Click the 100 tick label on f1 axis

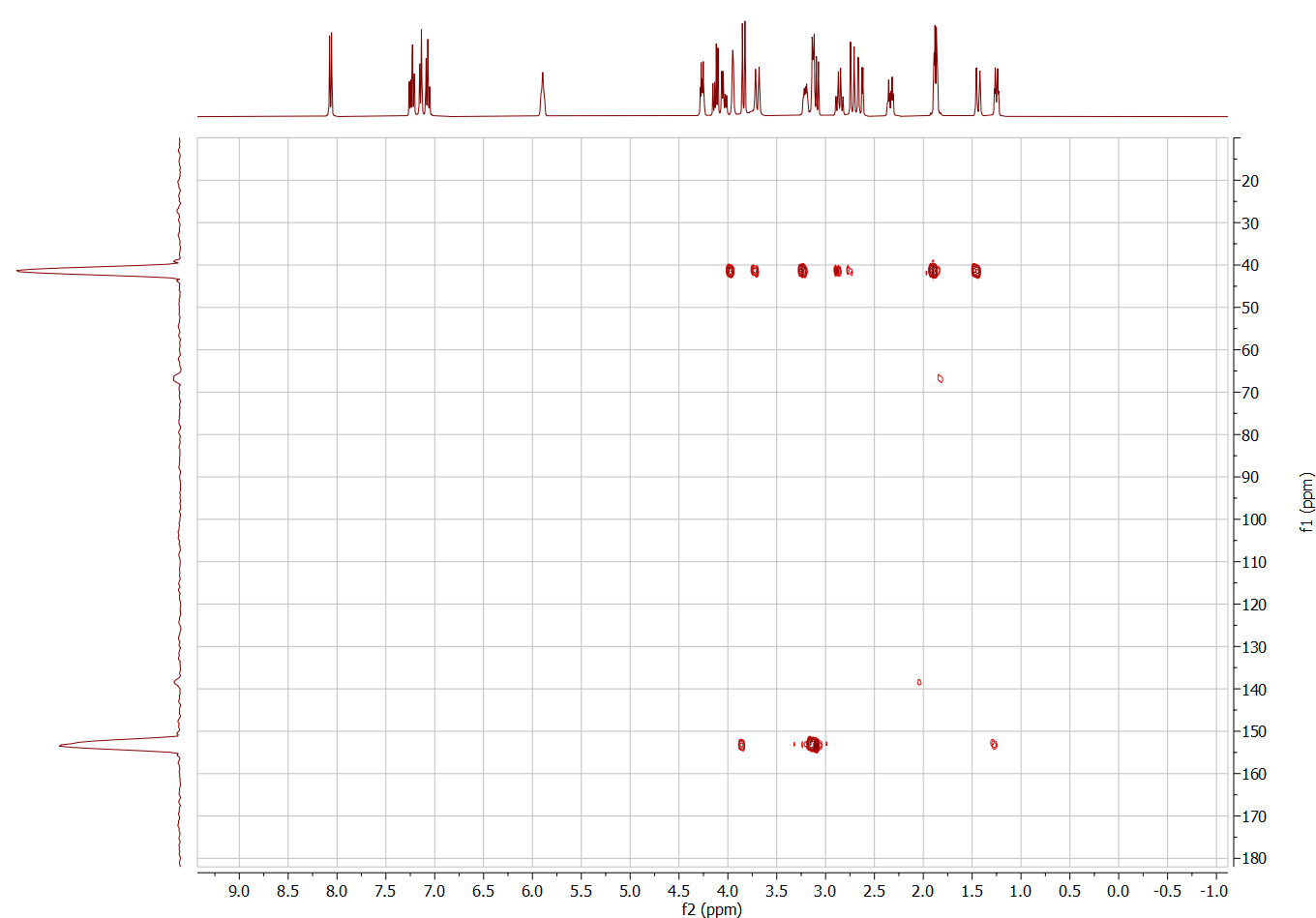(1254, 519)
